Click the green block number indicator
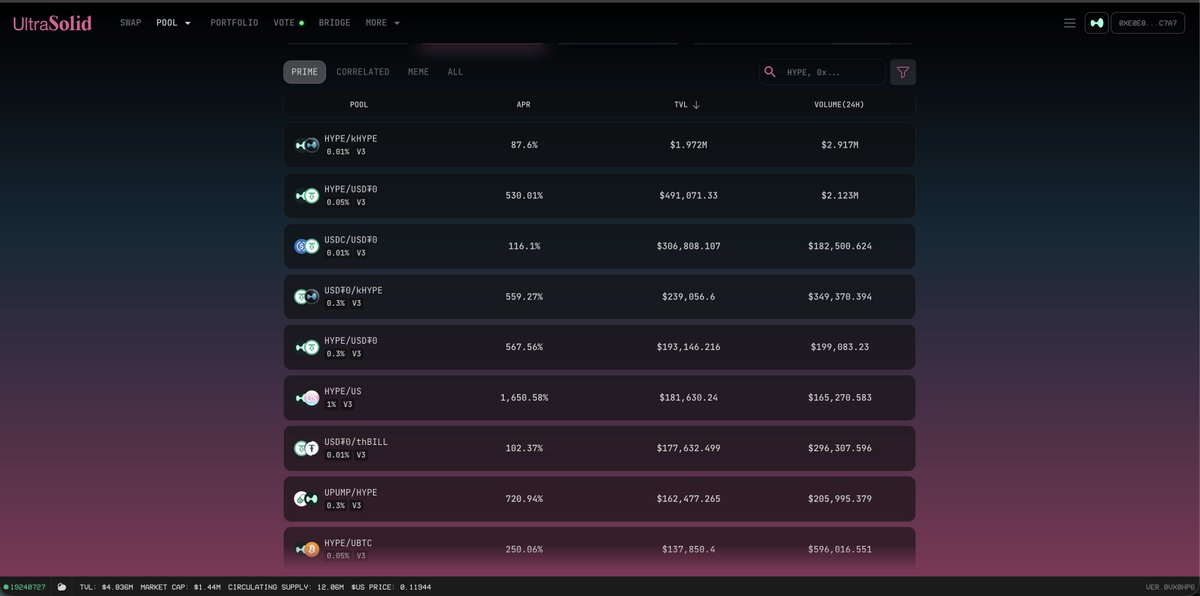 pos(25,587)
